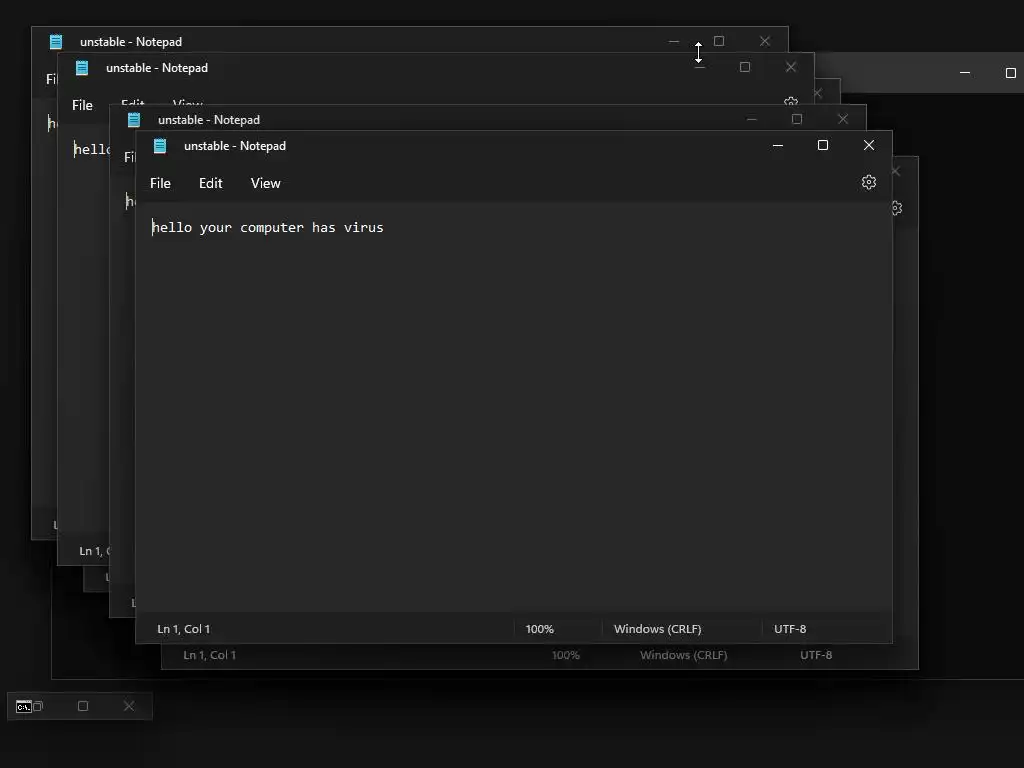Maximize the small command prompt window at bottom-left
Image resolution: width=1024 pixels, height=768 pixels.
[x=83, y=706]
